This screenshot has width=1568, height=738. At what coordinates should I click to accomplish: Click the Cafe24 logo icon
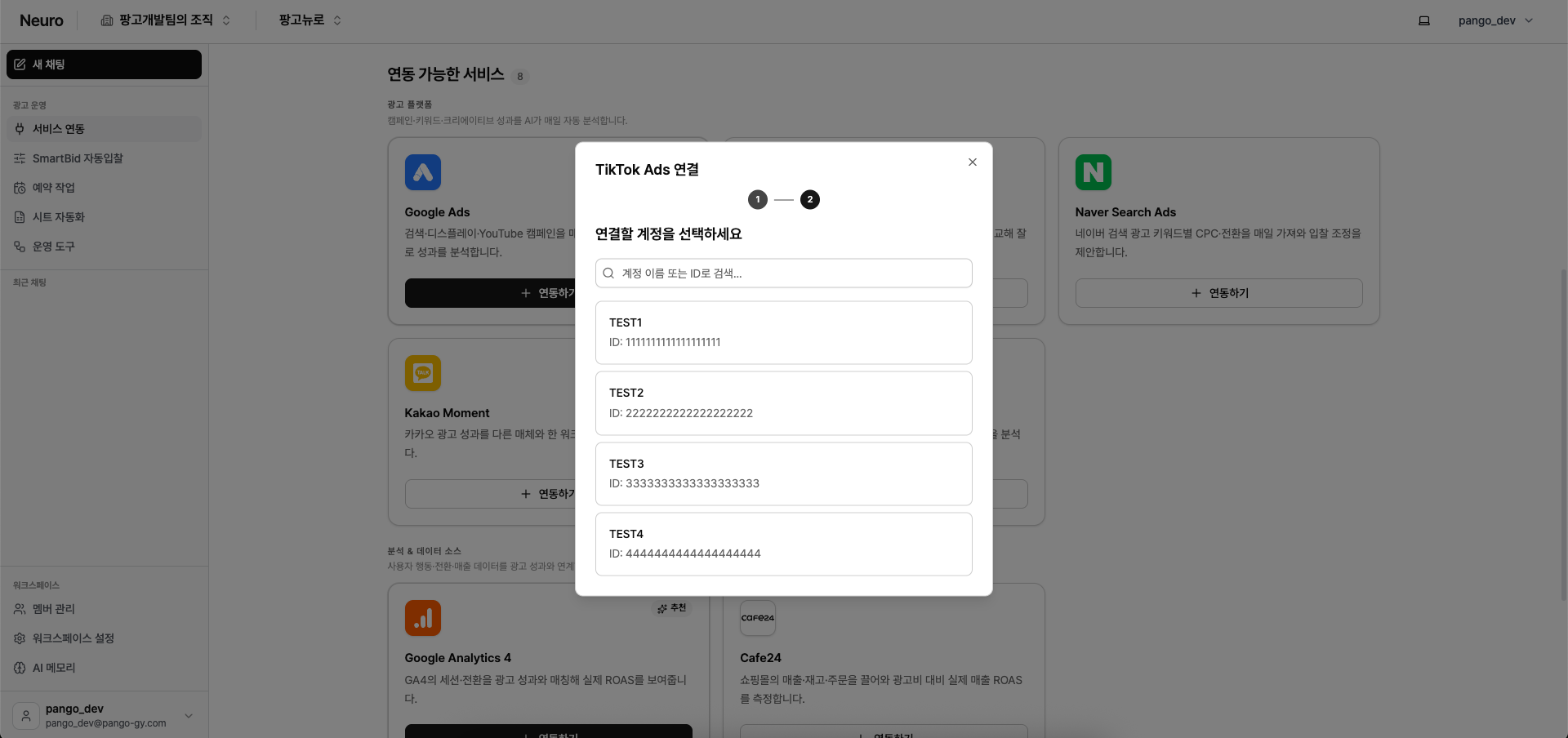pos(758,618)
